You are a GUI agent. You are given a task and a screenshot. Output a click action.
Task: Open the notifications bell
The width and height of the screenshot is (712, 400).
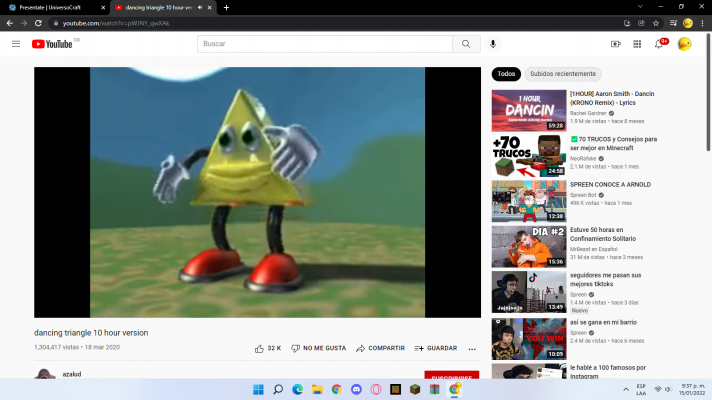659,44
